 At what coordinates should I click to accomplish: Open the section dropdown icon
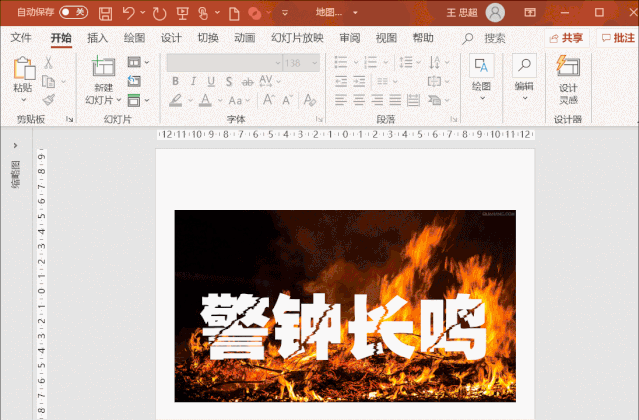[x=138, y=100]
